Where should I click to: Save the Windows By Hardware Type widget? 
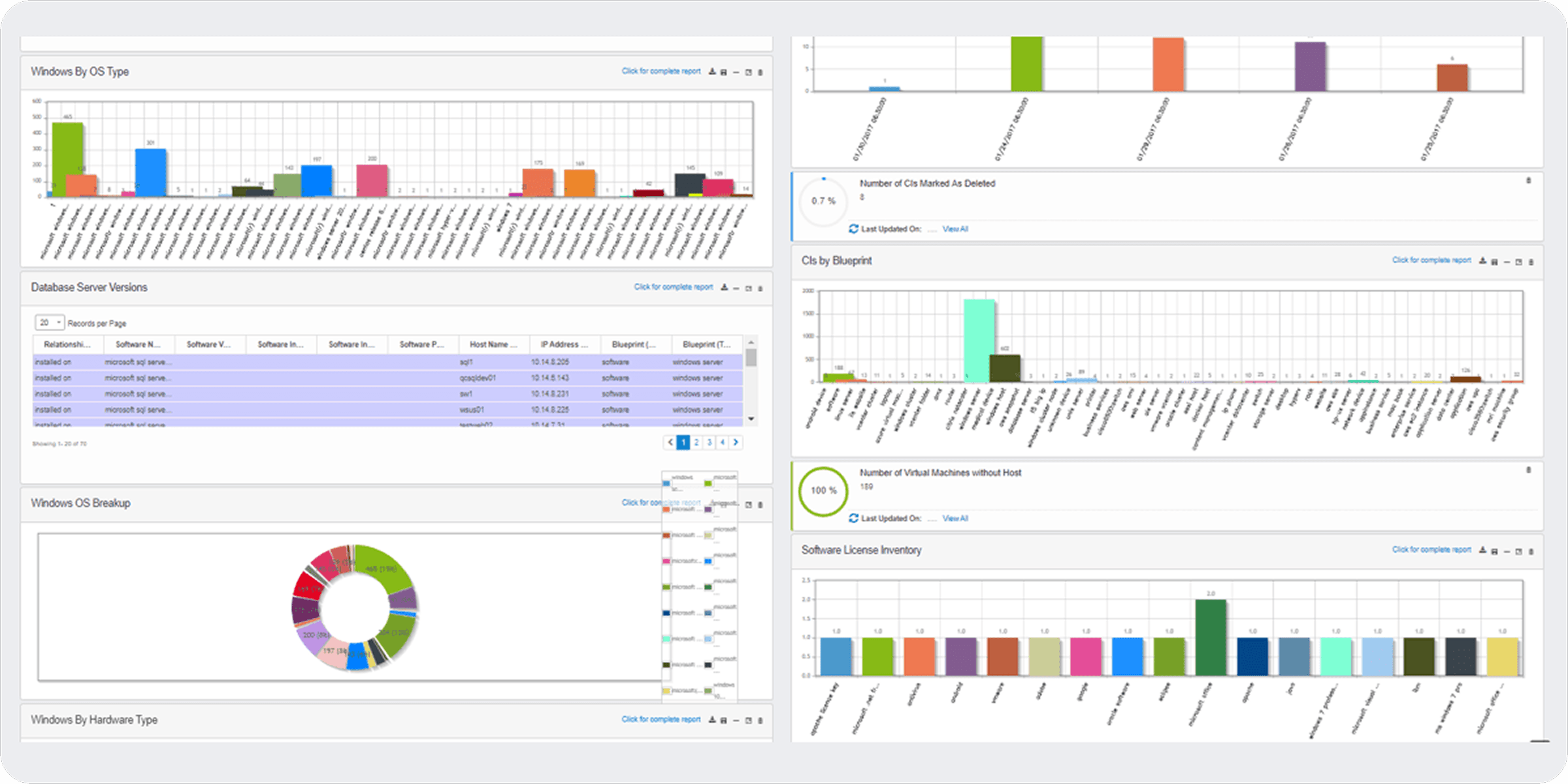724,720
